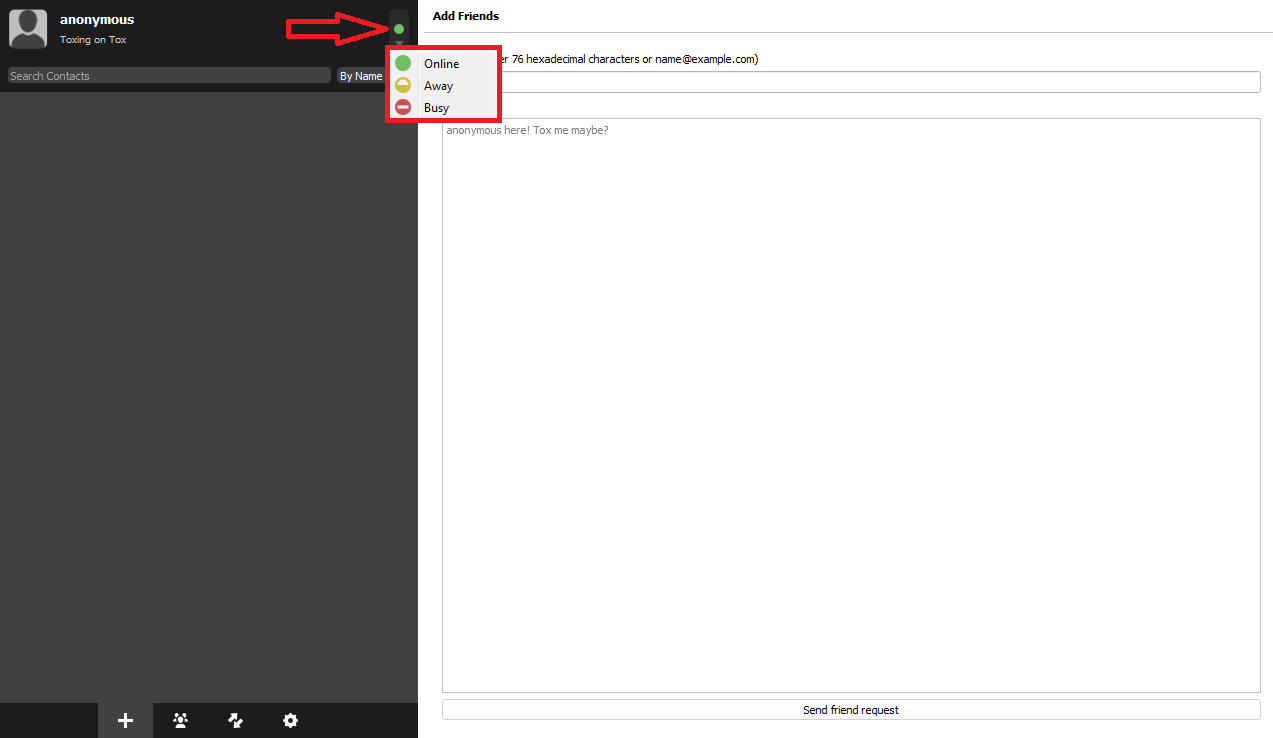Focus the Search Contacts field
Viewport: 1273px width, 738px height.
pos(168,76)
